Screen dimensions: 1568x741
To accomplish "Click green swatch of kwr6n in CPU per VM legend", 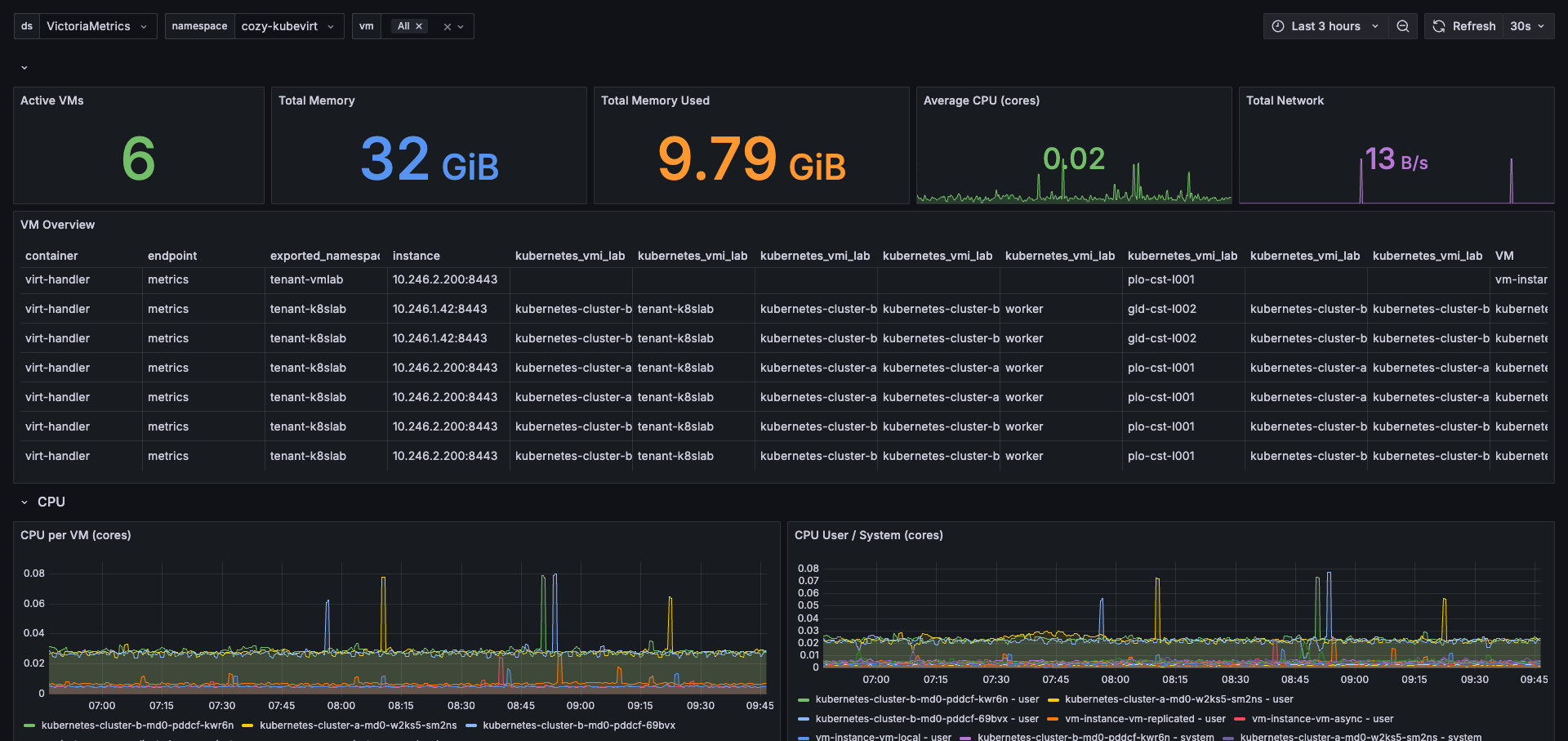I will pos(30,725).
